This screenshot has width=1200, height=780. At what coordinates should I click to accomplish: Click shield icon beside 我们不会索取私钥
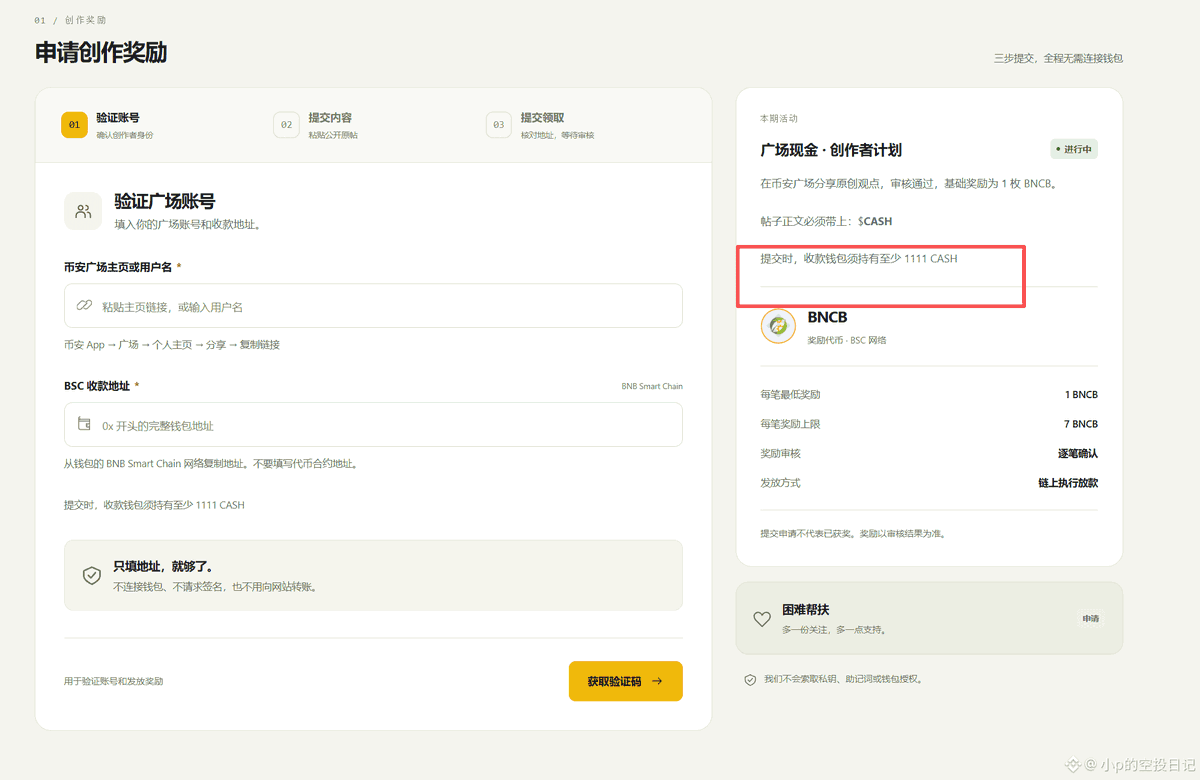[750, 679]
